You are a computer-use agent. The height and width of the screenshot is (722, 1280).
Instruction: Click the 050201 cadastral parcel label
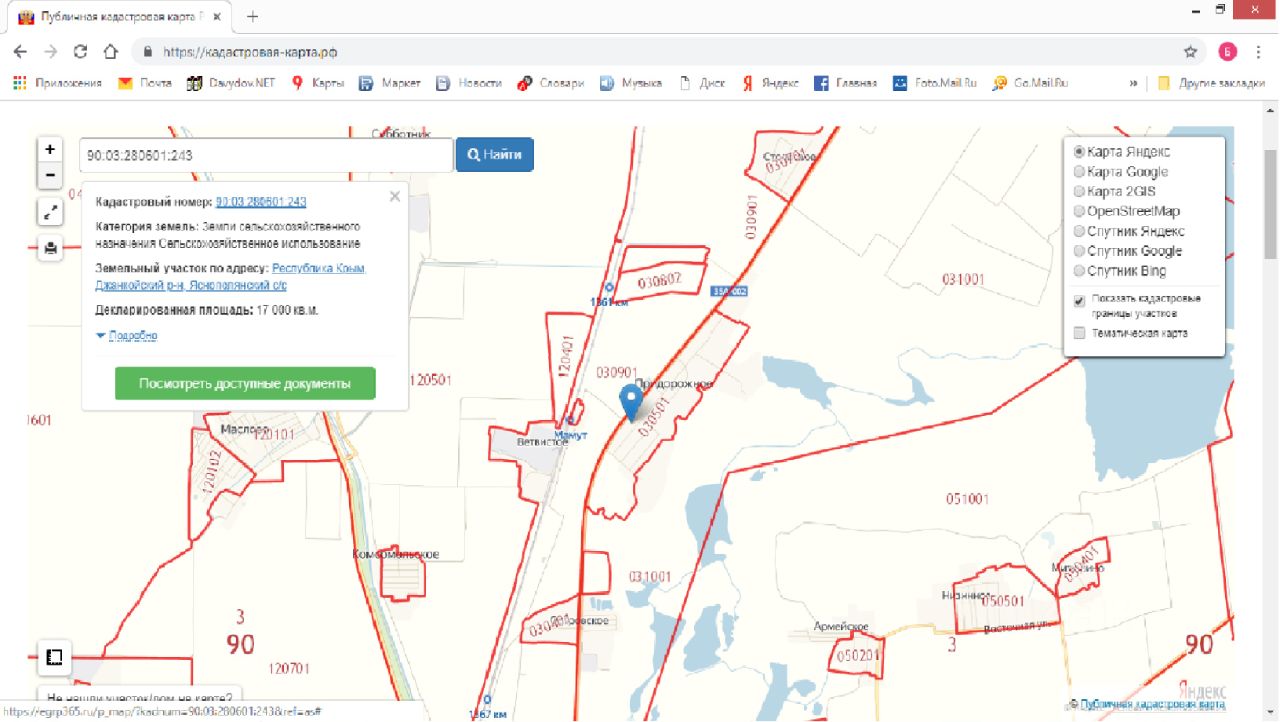(858, 655)
